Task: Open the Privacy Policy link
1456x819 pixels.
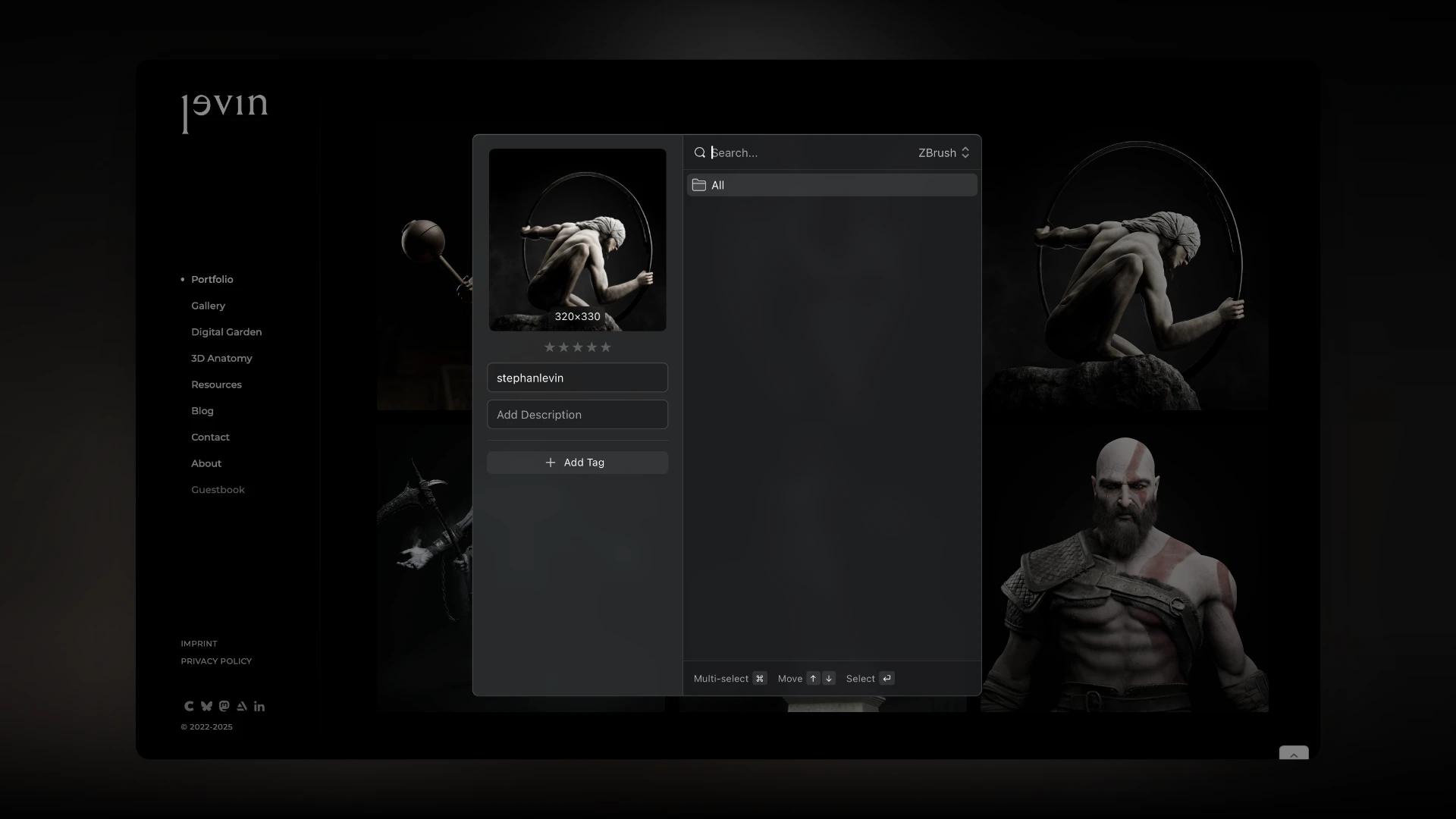Action: [x=216, y=661]
